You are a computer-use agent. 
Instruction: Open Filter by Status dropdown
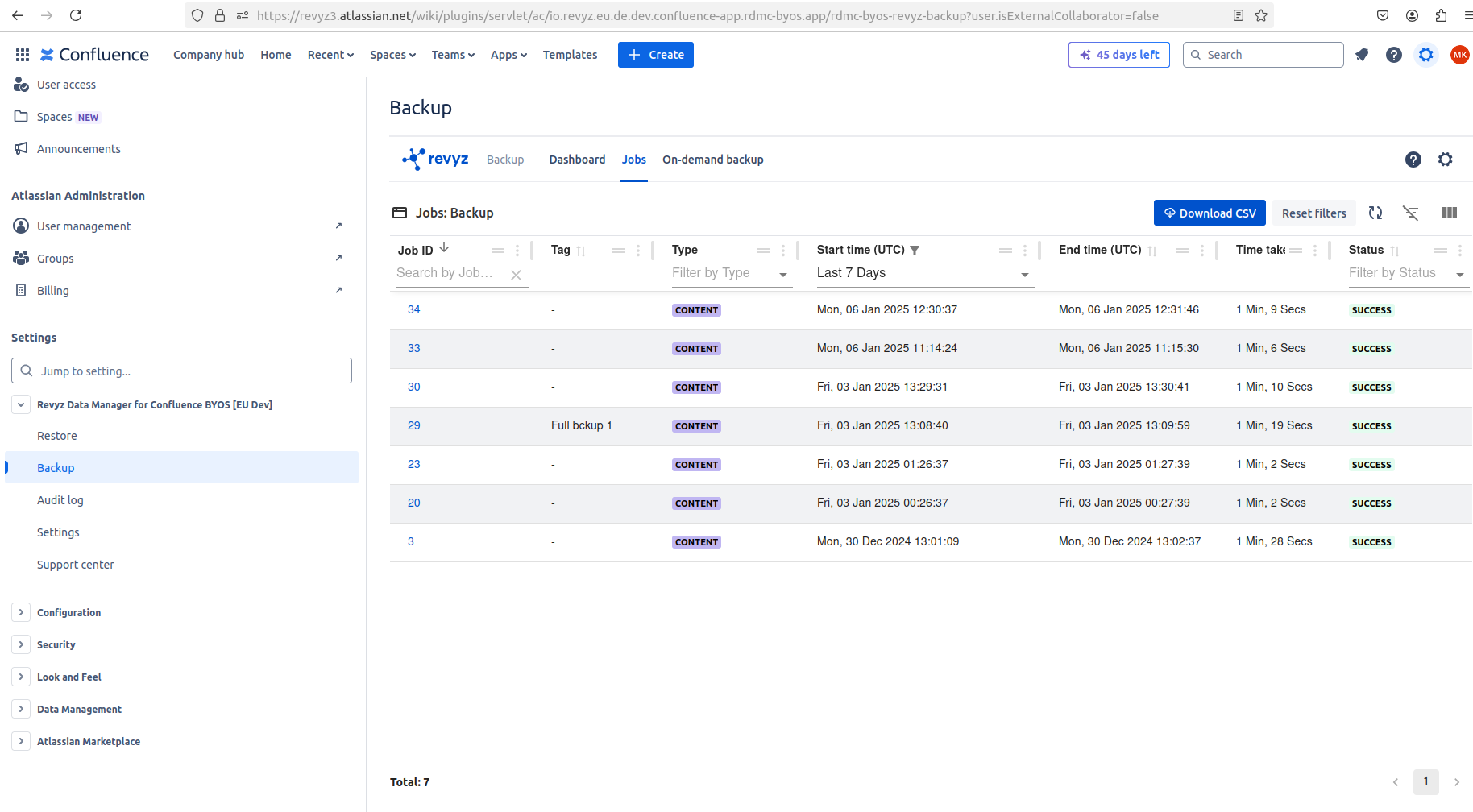tap(1409, 273)
